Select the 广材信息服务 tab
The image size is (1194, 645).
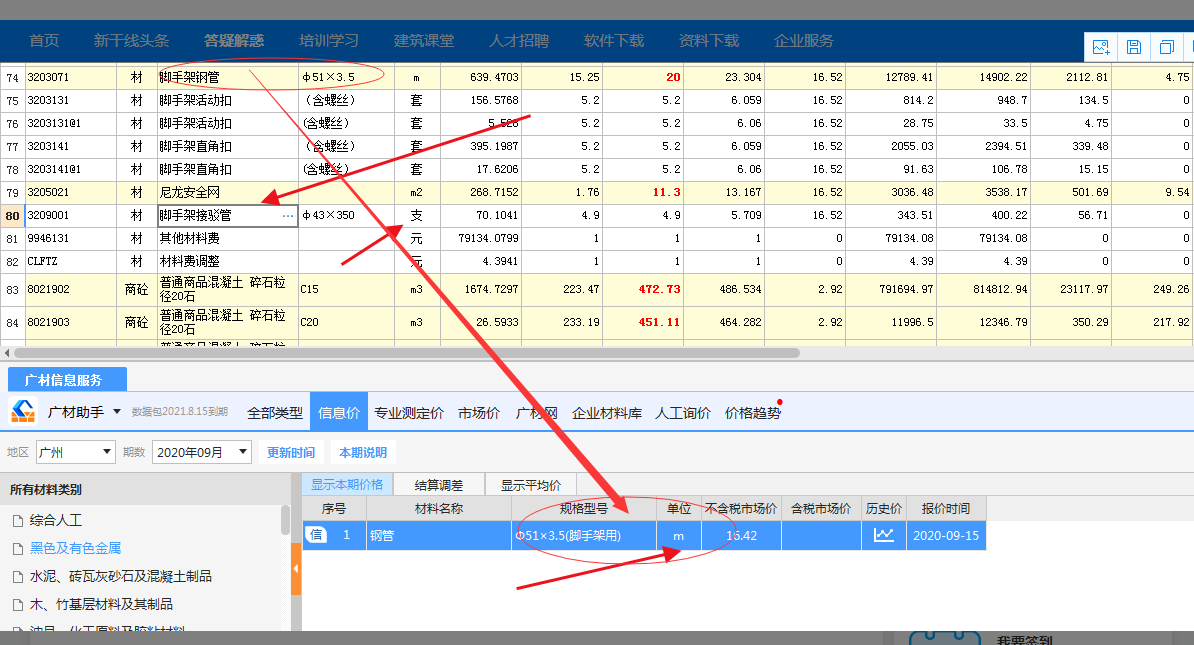pyautogui.click(x=67, y=379)
